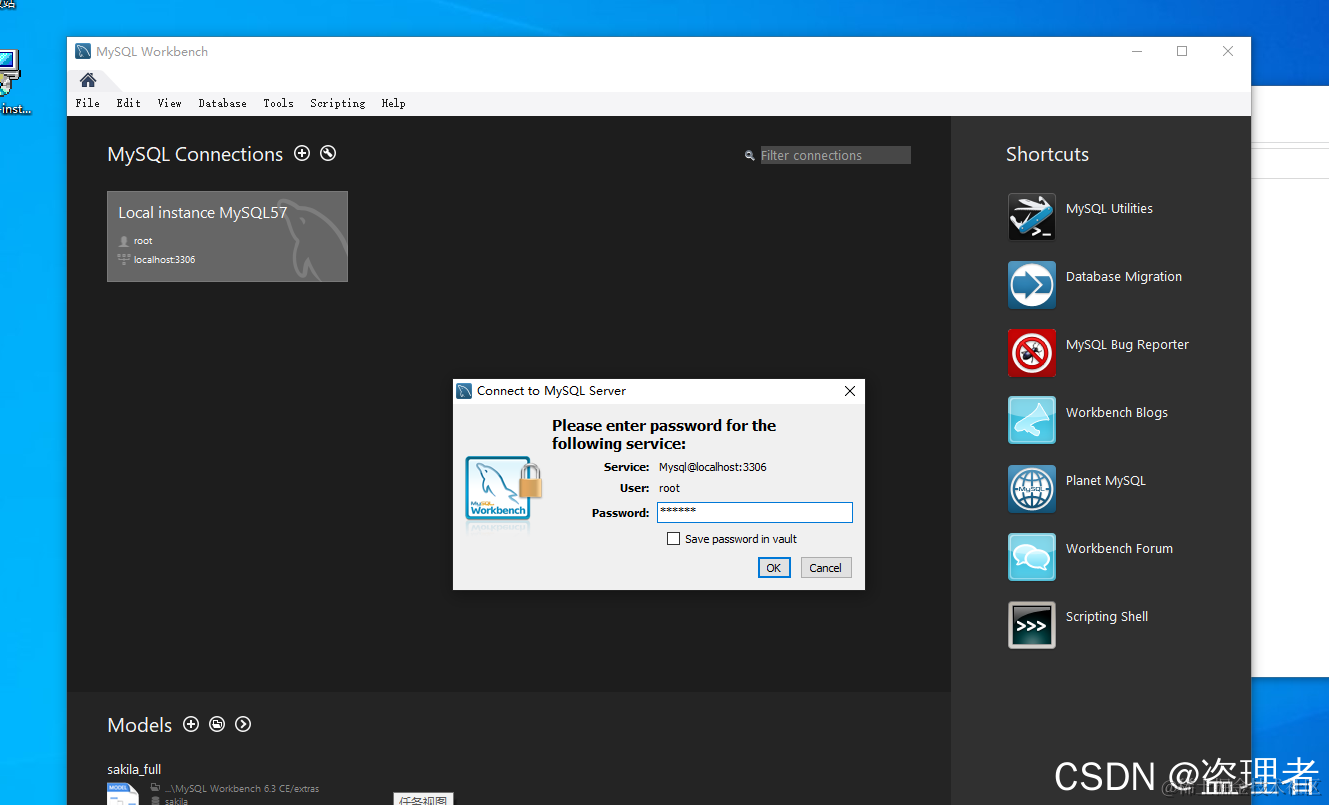
Task: Open the Workbench Blogs icon
Action: coord(1031,420)
